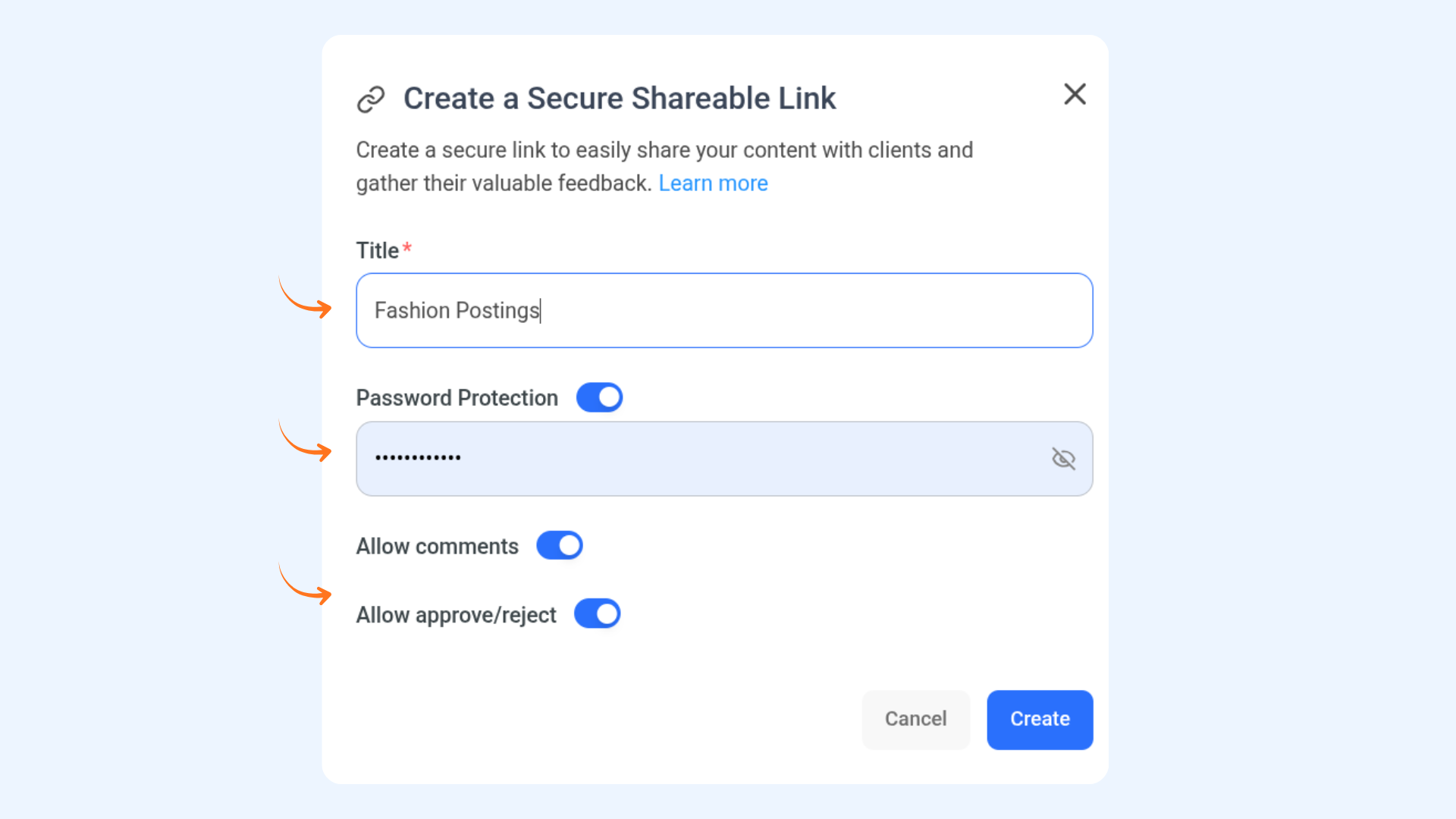The image size is (1456, 819).
Task: Show the hidden password with the eye icon
Action: coord(1063,459)
